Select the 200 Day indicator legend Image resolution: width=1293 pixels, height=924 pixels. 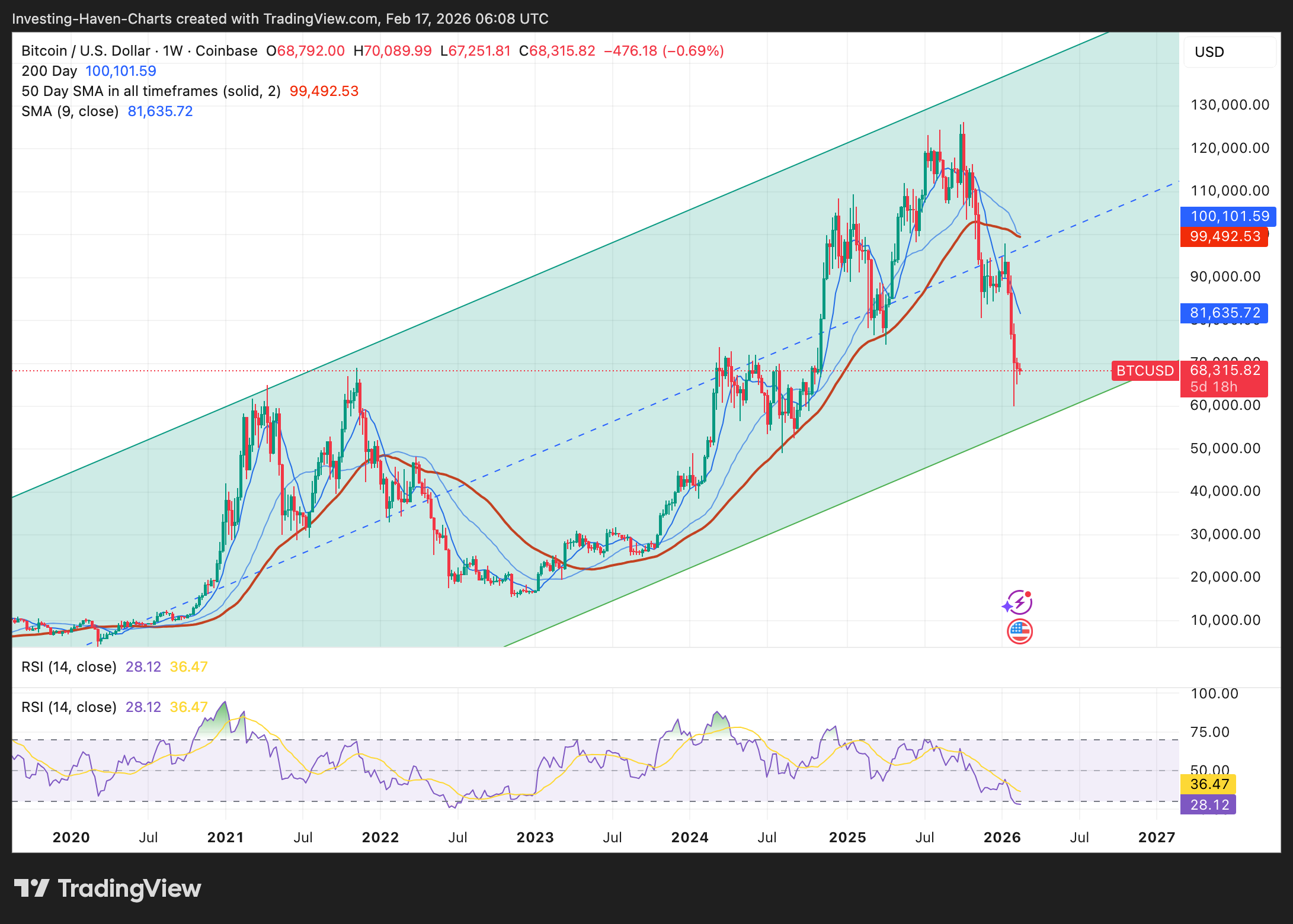(x=49, y=71)
